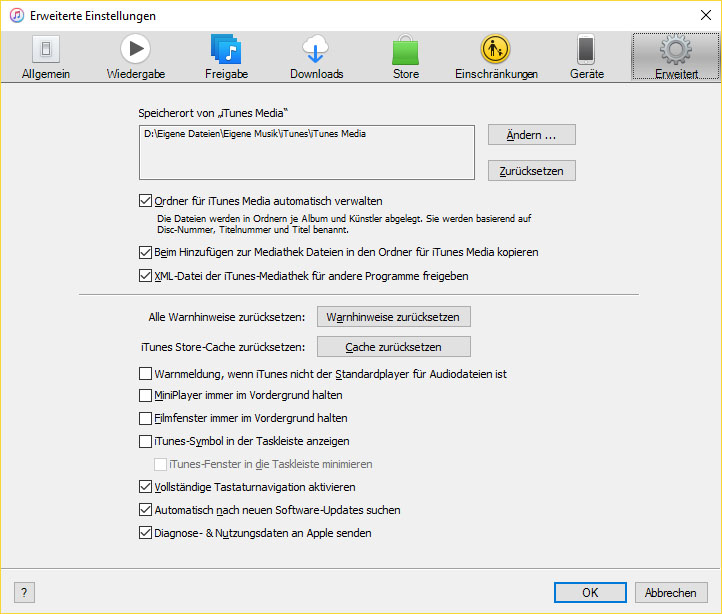
Task: Switch to the Geräte devices pane
Action: pyautogui.click(x=587, y=57)
